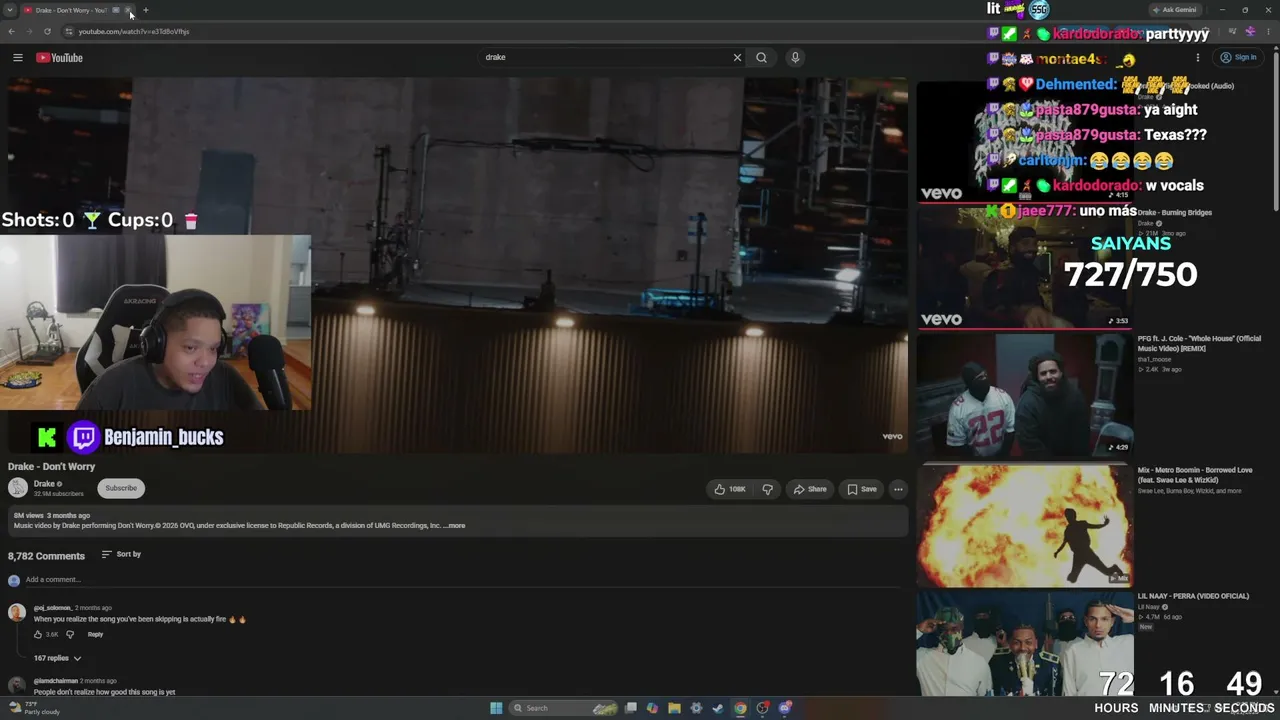Like the Don't Worry video

[730, 489]
